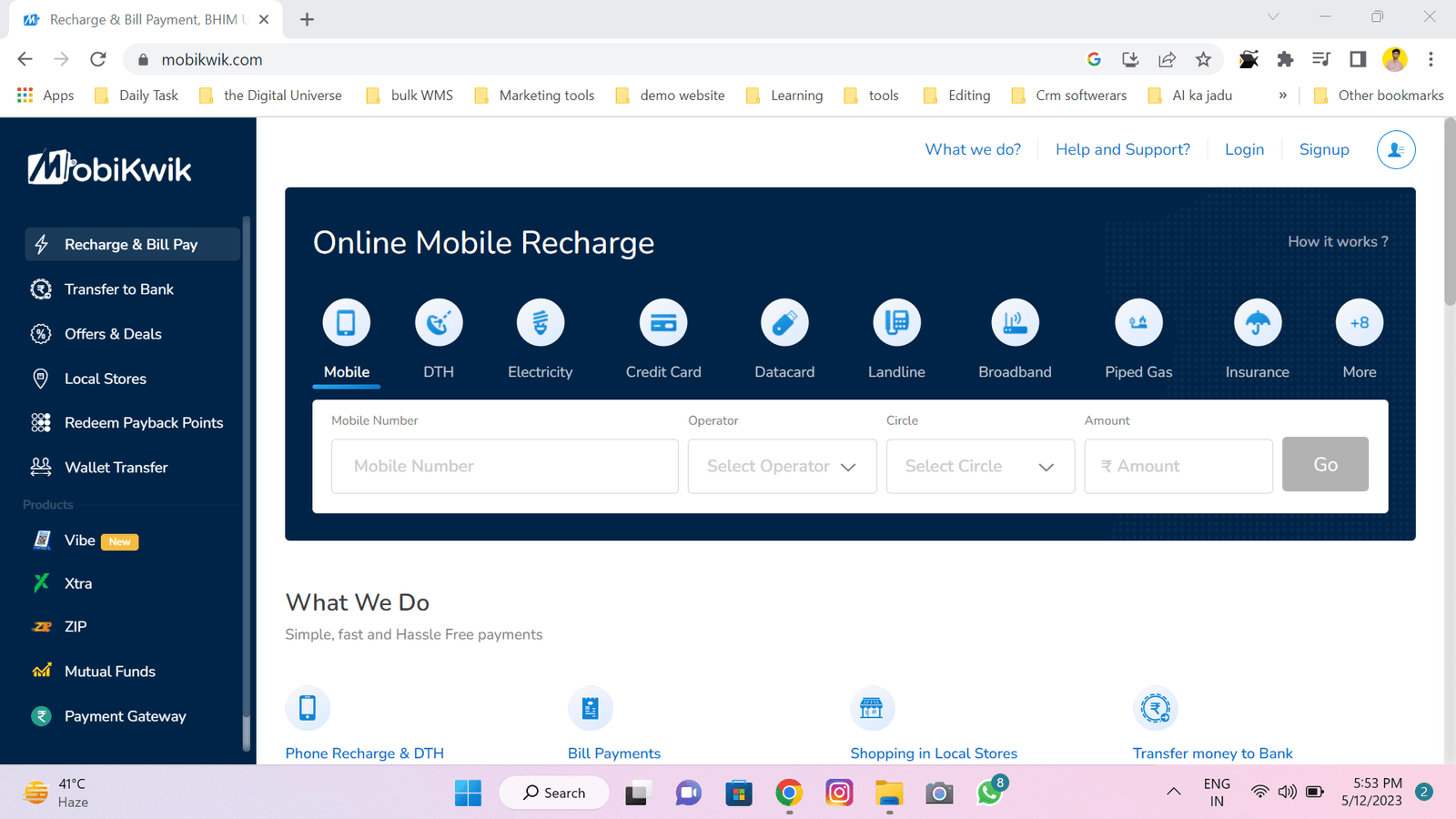This screenshot has height=819, width=1456.
Task: Reload the mobikwik.com page
Action: 98,60
